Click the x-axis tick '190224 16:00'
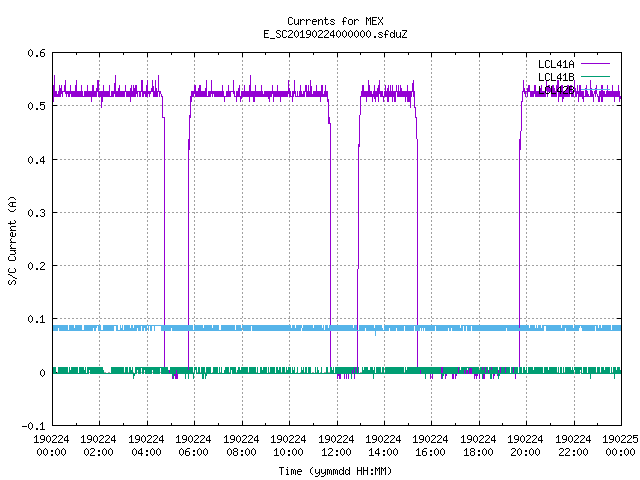The image size is (640, 480). pos(431,446)
